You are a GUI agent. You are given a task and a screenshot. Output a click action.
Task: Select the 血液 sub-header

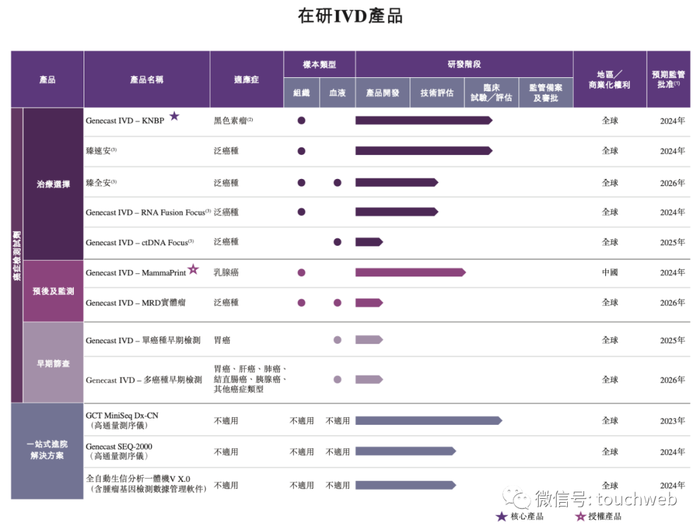(338, 93)
